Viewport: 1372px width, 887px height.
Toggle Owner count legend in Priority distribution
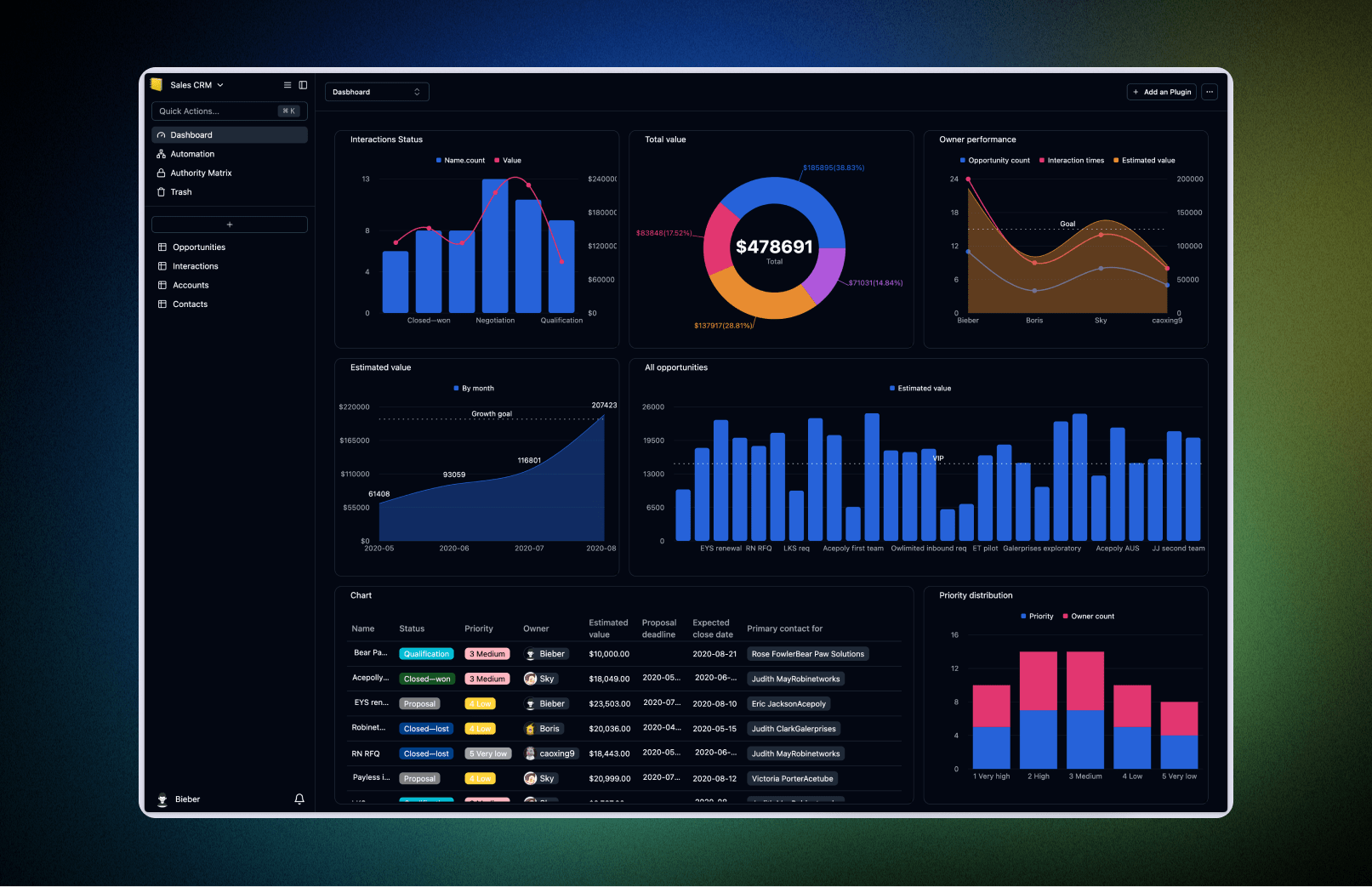coord(1089,616)
